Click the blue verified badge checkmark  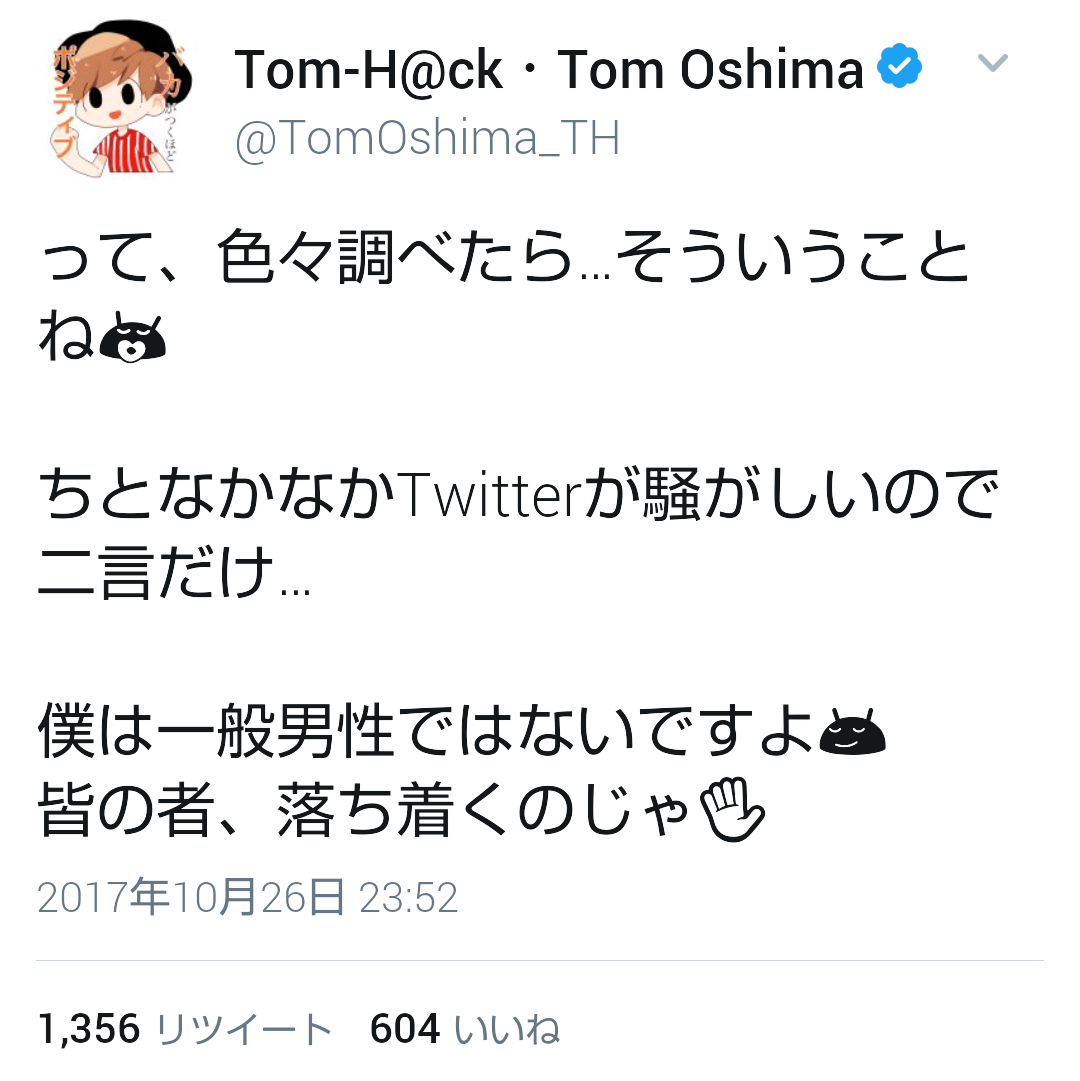pyautogui.click(x=897, y=64)
